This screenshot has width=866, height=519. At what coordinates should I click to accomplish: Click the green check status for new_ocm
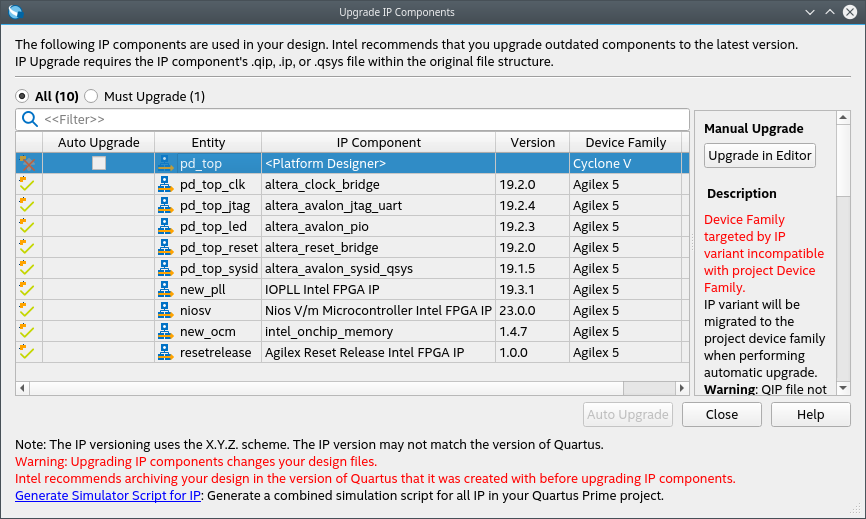point(27,331)
